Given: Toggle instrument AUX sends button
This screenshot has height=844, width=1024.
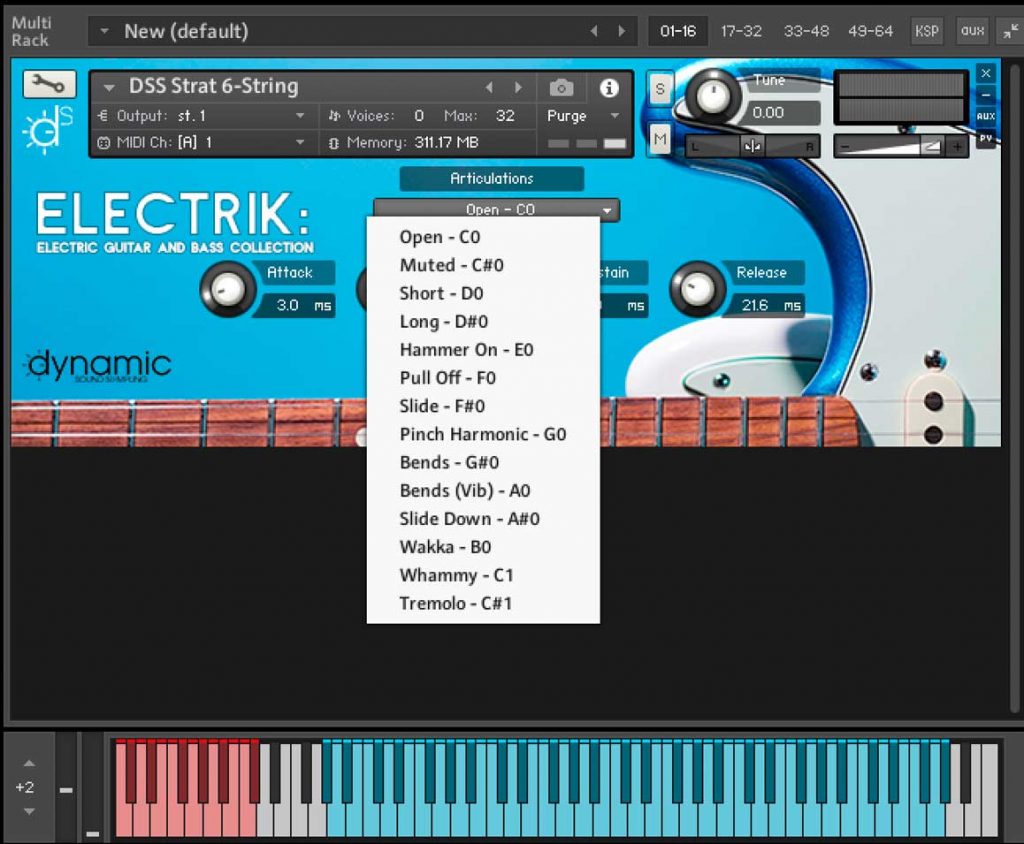Looking at the screenshot, I should tap(985, 116).
